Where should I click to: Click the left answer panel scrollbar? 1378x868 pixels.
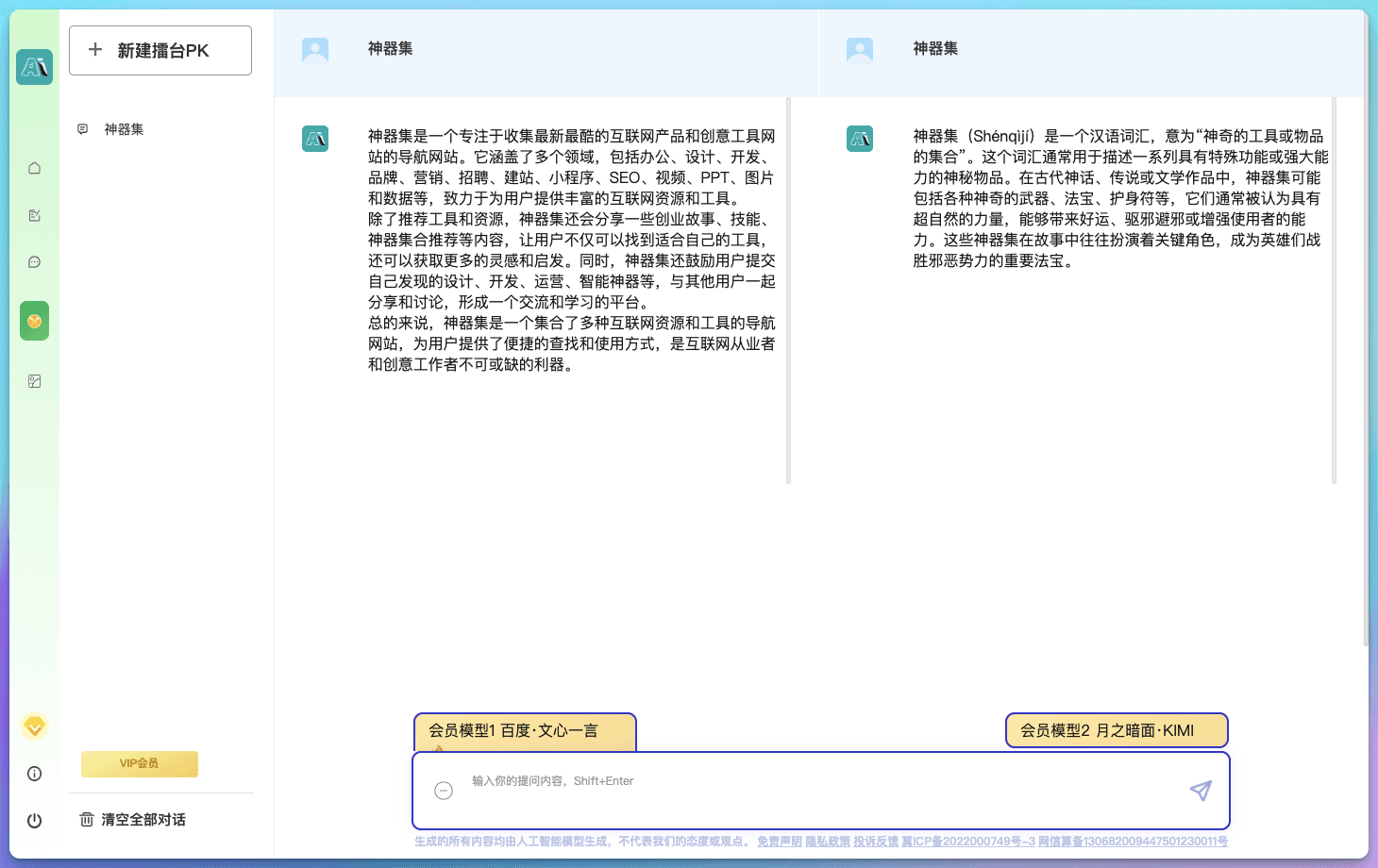coord(788,291)
